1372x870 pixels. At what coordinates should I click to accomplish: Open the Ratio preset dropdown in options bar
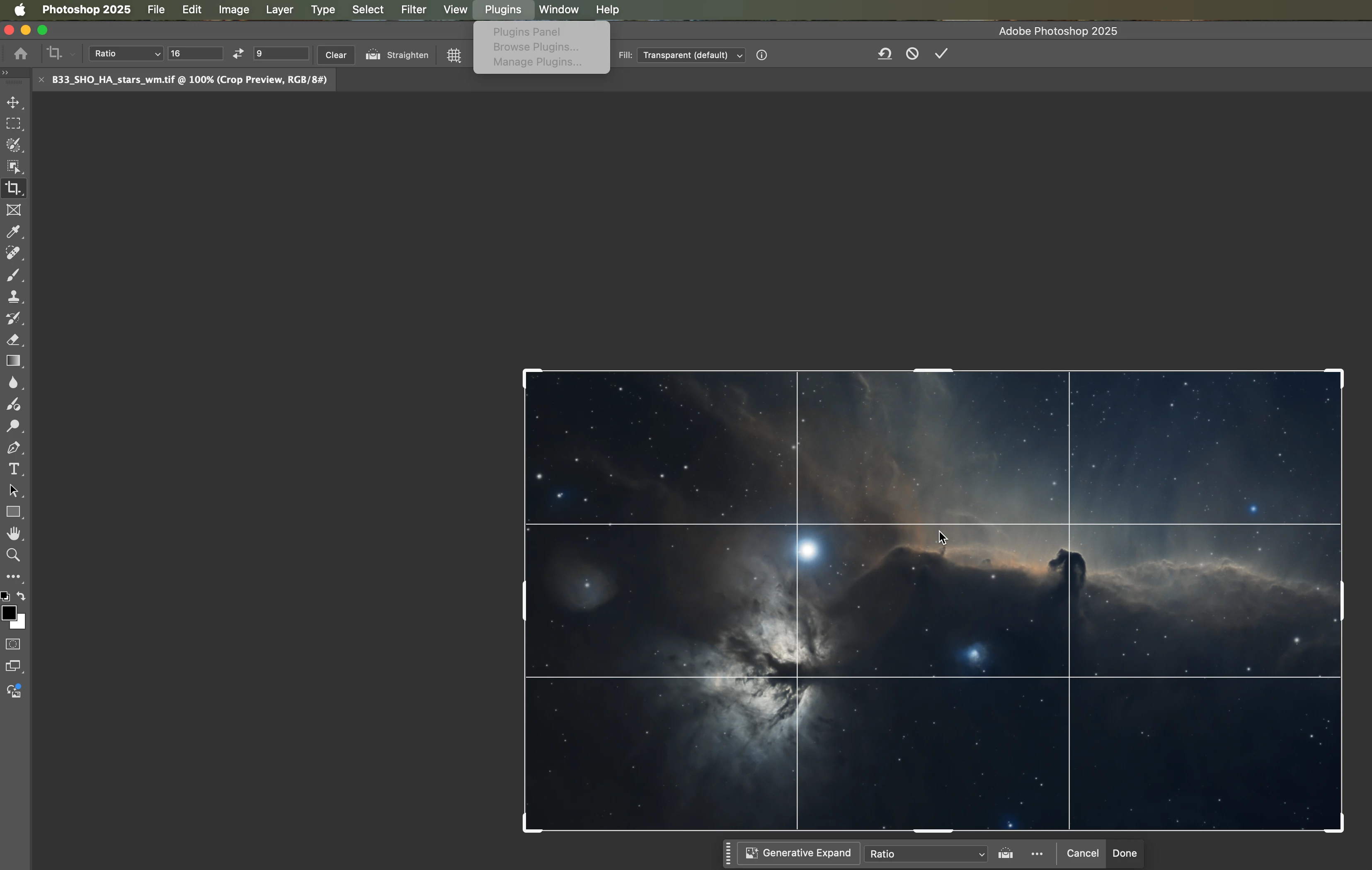(126, 53)
